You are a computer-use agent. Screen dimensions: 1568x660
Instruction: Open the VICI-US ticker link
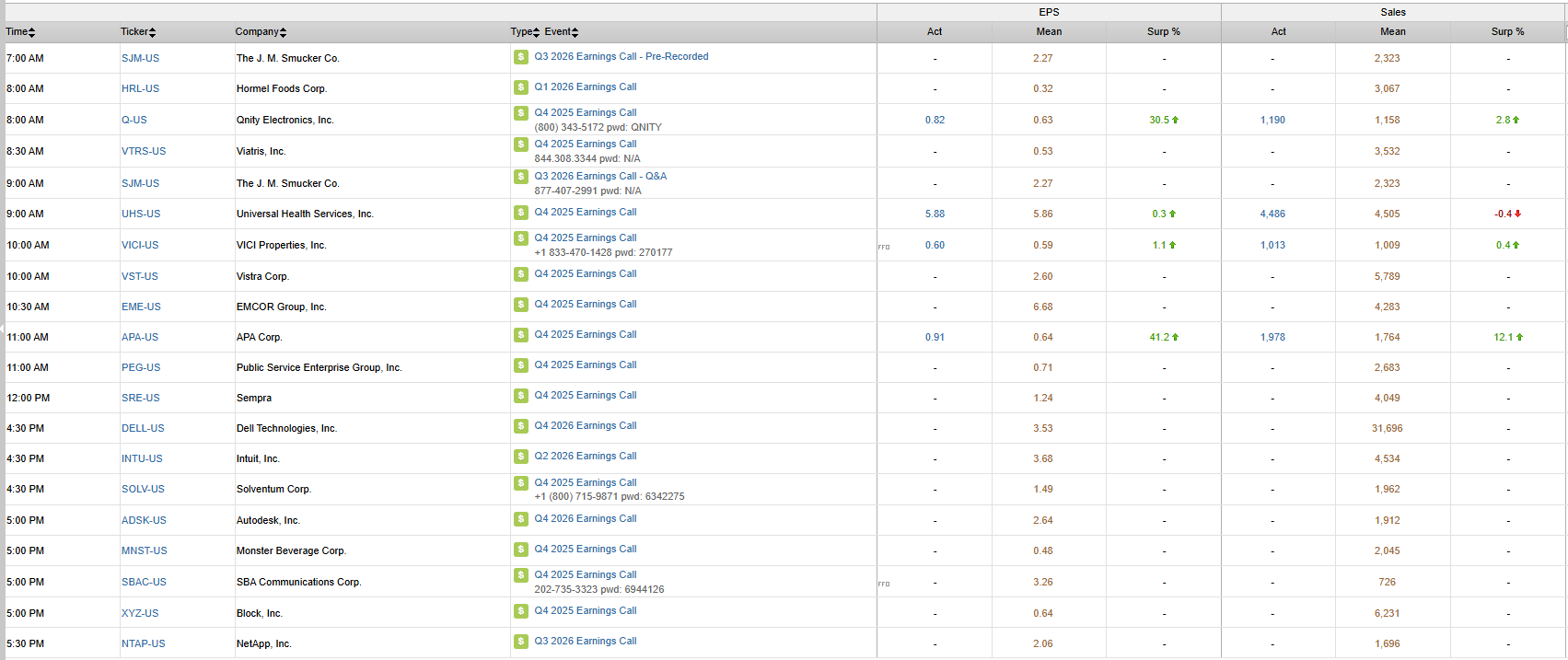(x=140, y=246)
